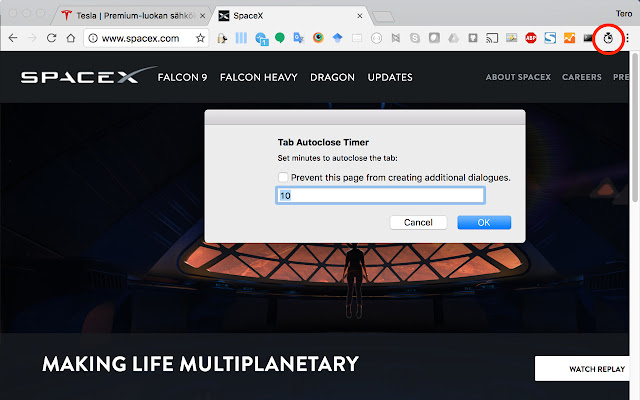Viewport: 640px width, 400px height.
Task: Click the padlock key extension icon
Action: [x=222, y=38]
